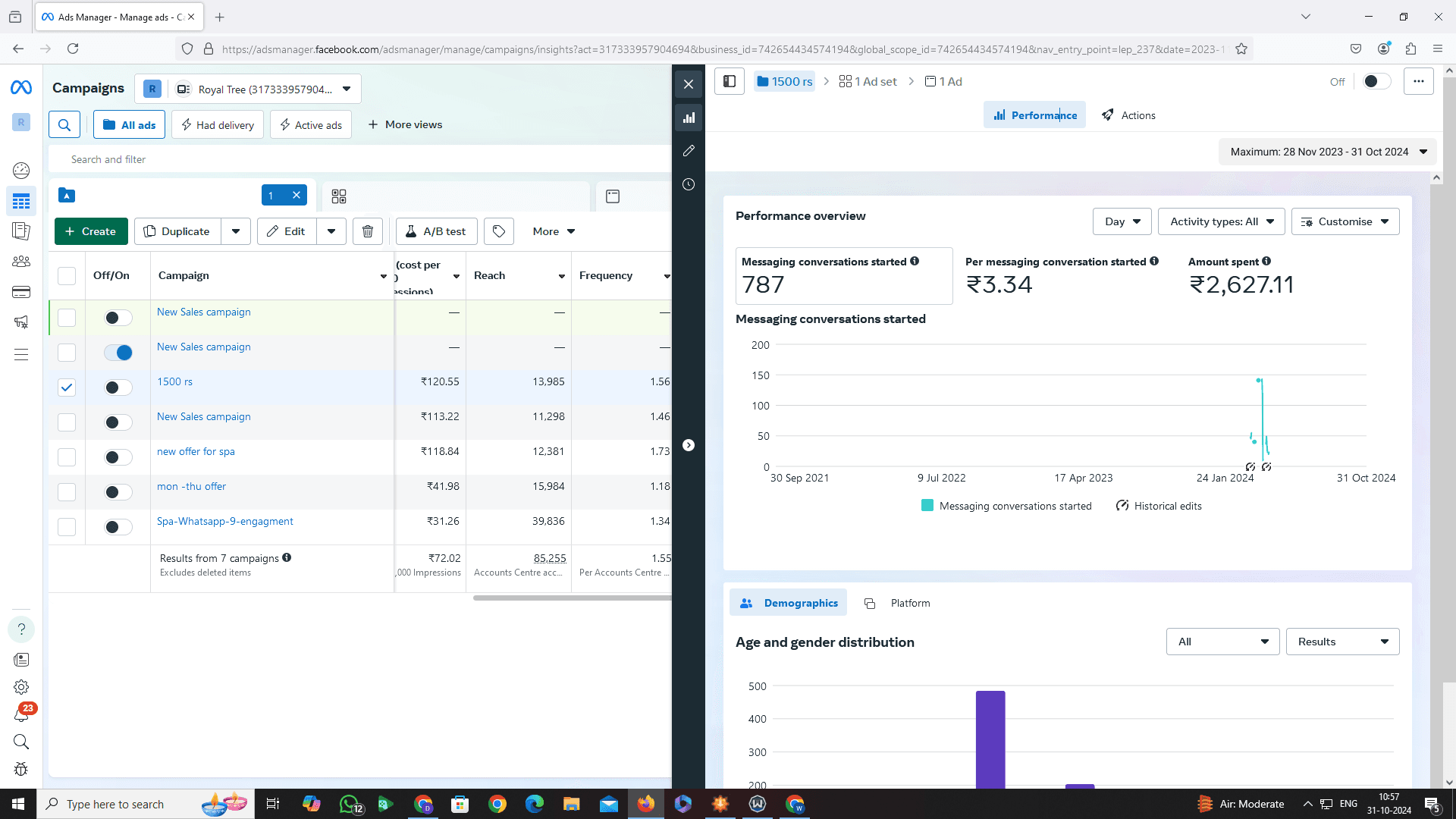Click the Performance analytics icon
This screenshot has height=819, width=1456.
(x=689, y=117)
